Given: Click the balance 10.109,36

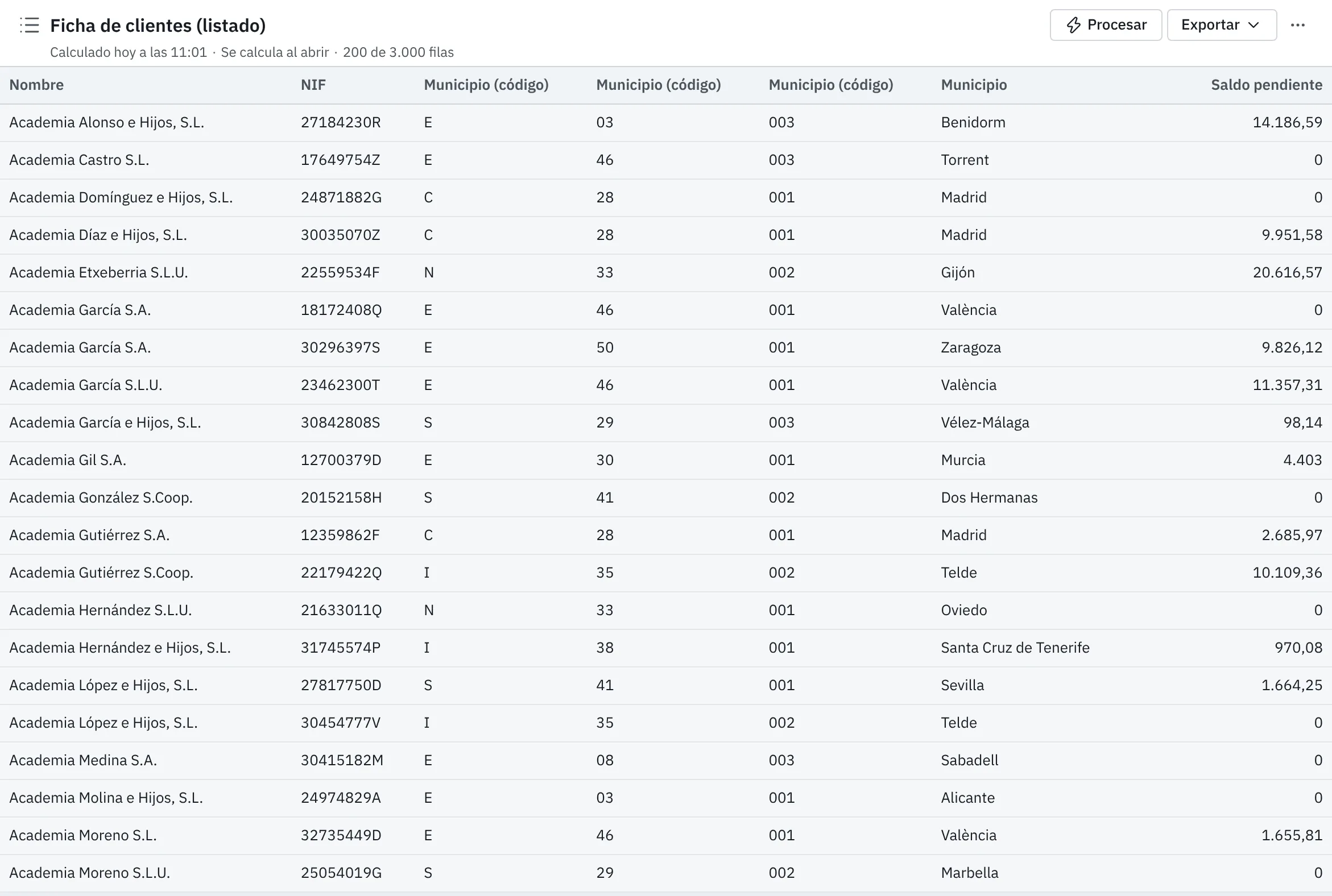Looking at the screenshot, I should (x=1288, y=573).
